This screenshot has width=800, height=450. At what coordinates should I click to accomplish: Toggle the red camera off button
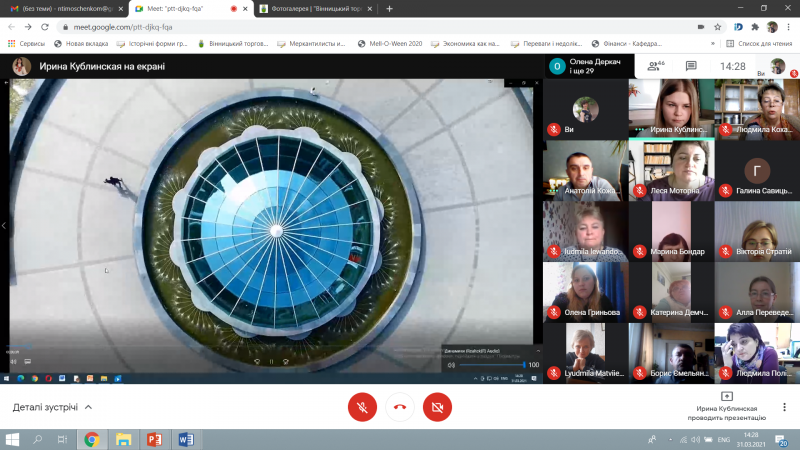tap(437, 407)
